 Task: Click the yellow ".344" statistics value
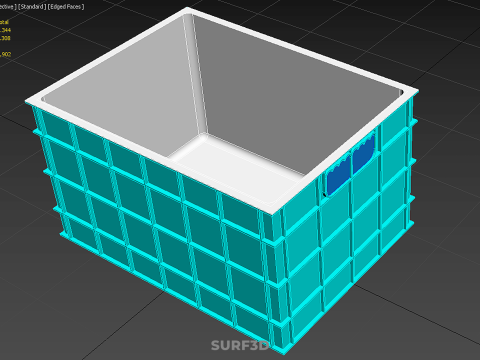tap(5, 30)
